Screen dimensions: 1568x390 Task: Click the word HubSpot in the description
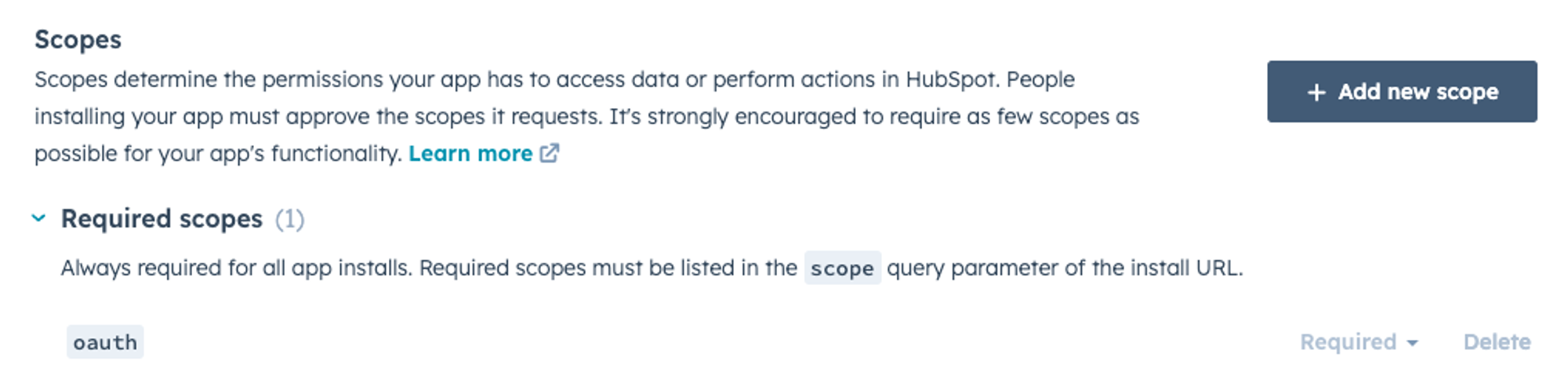[951, 80]
